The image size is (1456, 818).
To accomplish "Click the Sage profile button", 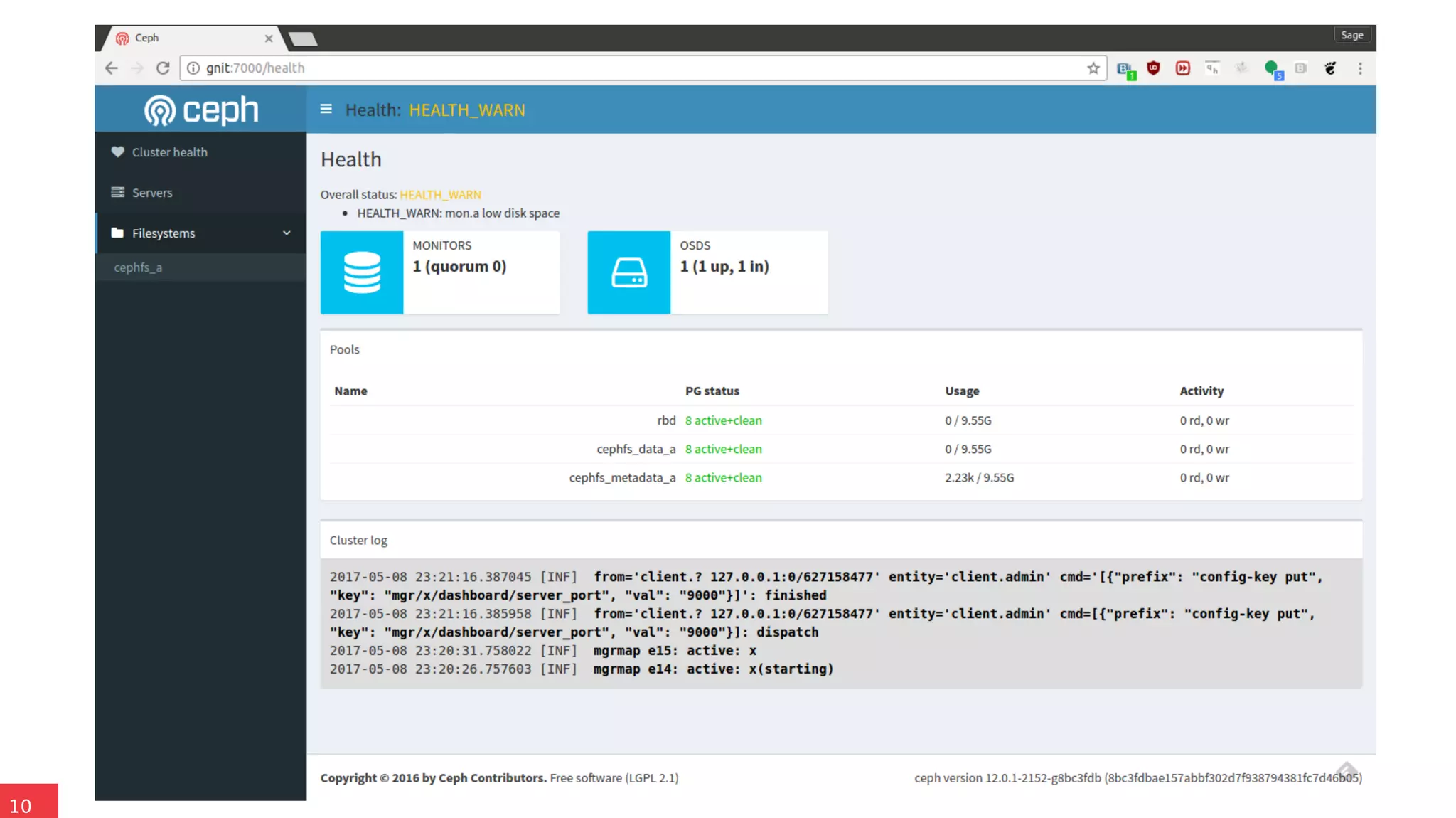I will pyautogui.click(x=1351, y=35).
